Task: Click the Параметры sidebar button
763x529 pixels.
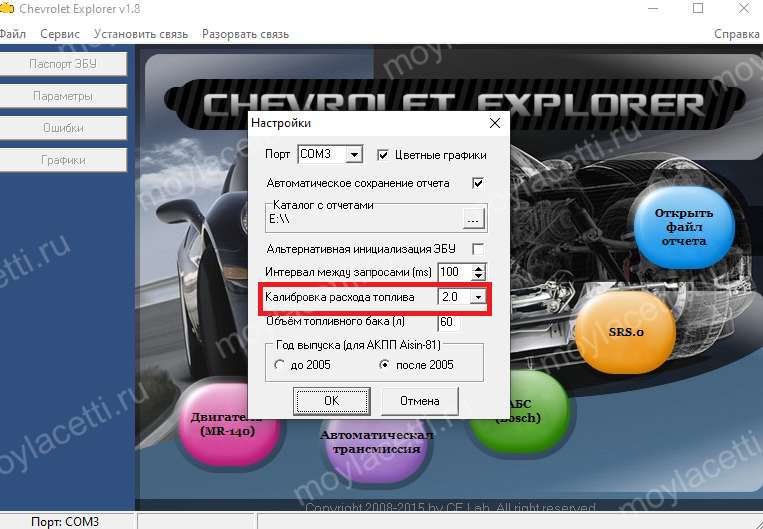Action: (x=63, y=96)
